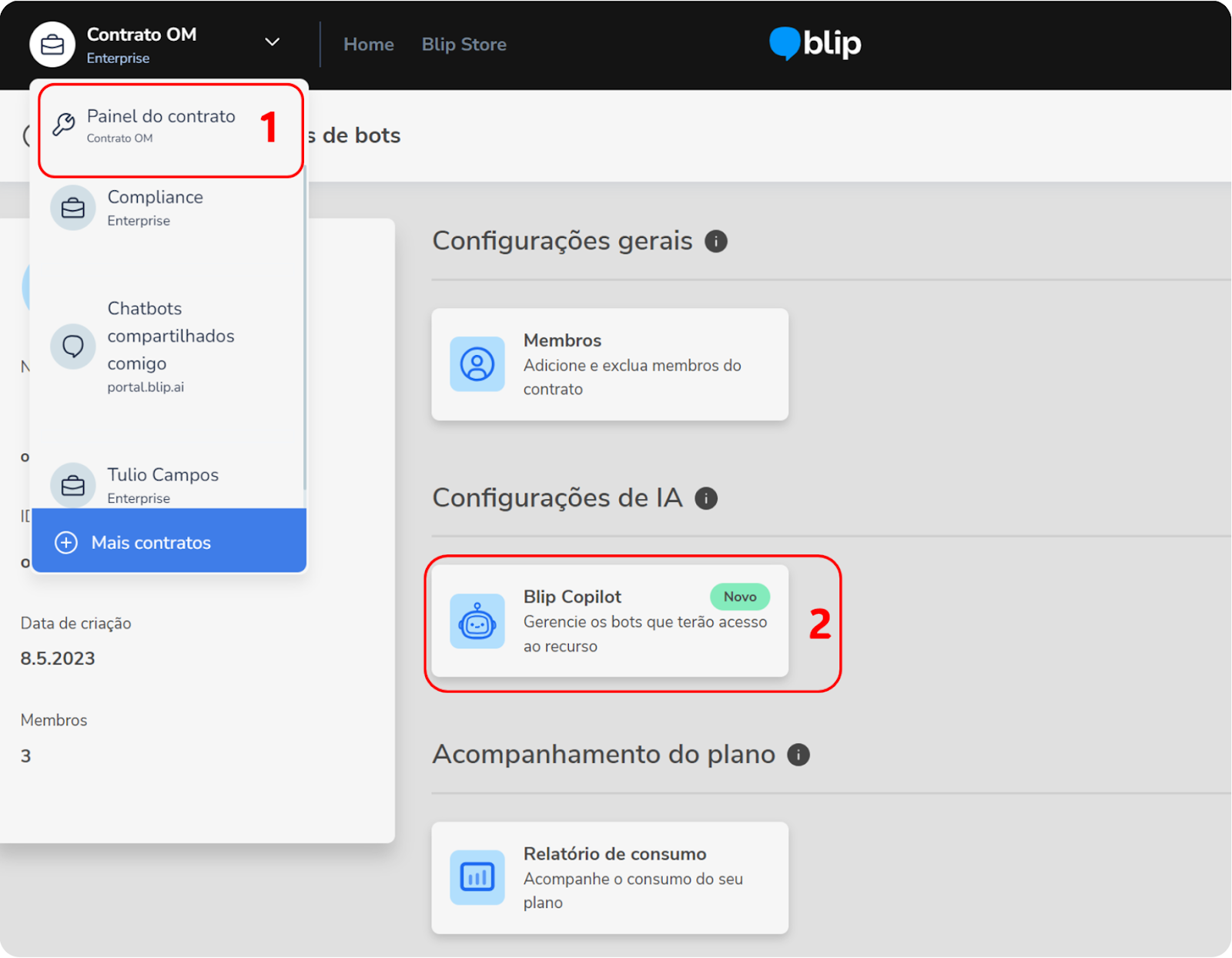Click the Configurações de IA heading

pyautogui.click(x=557, y=498)
